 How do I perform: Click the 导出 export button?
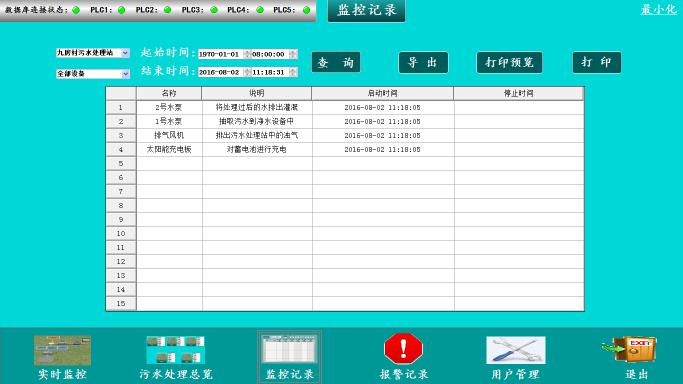pos(423,62)
